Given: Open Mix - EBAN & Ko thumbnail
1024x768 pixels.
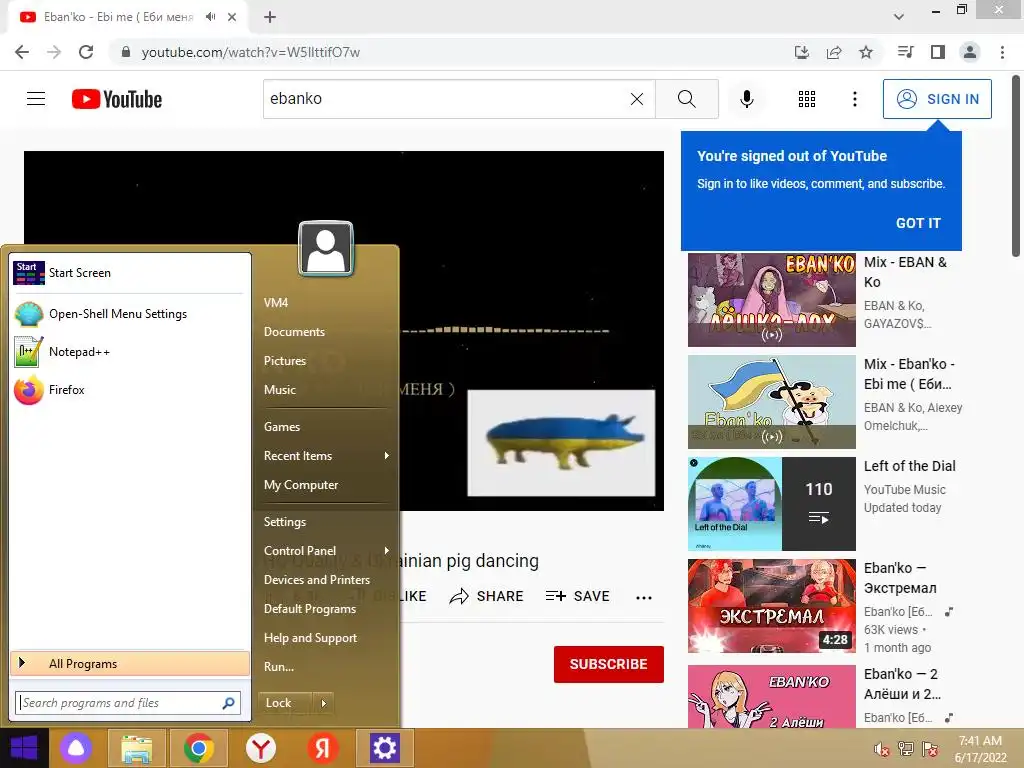Looking at the screenshot, I should pos(772,300).
